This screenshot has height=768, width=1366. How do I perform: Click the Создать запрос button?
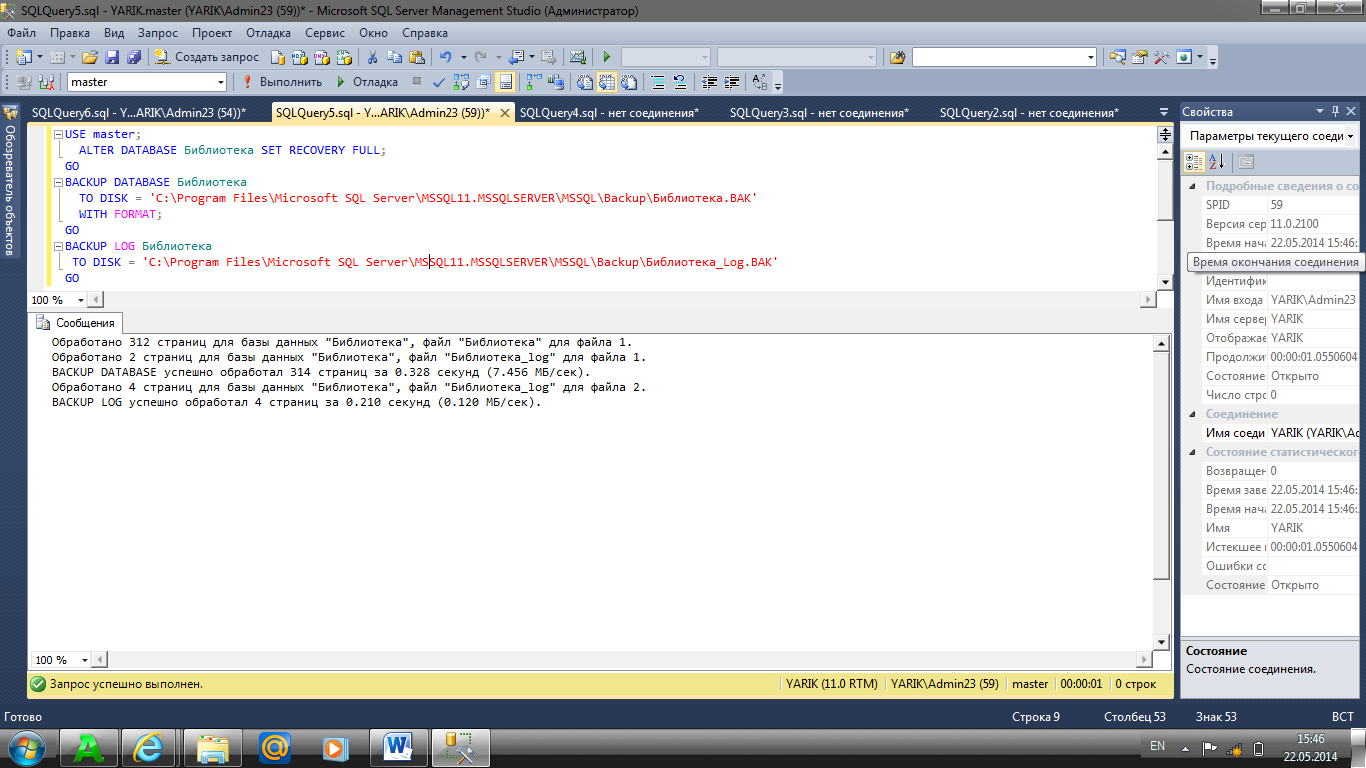(206, 57)
